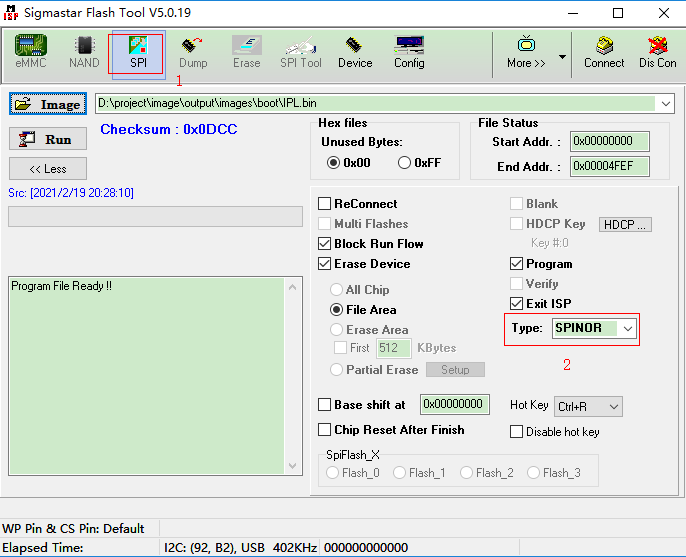The height and width of the screenshot is (557, 686).
Task: Enable the ReConnect checkbox
Action: pos(325,204)
